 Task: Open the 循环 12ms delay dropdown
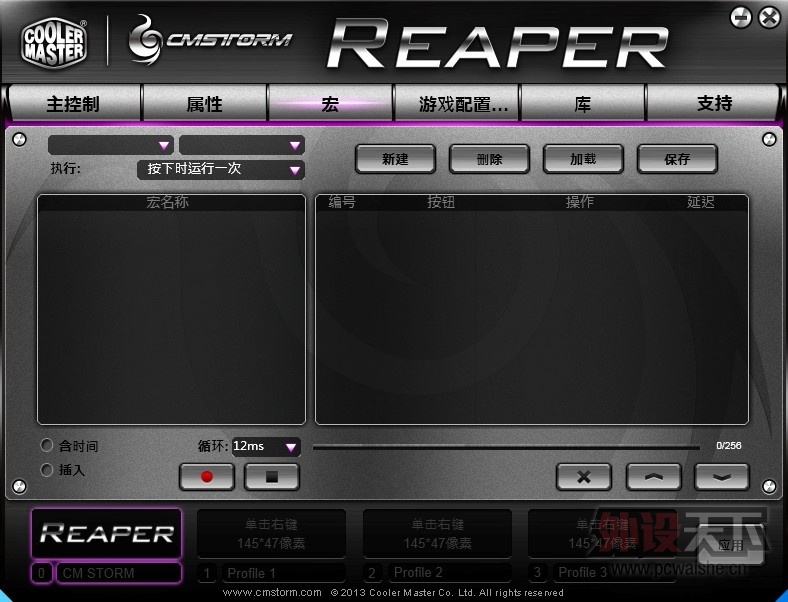pyautogui.click(x=266, y=447)
